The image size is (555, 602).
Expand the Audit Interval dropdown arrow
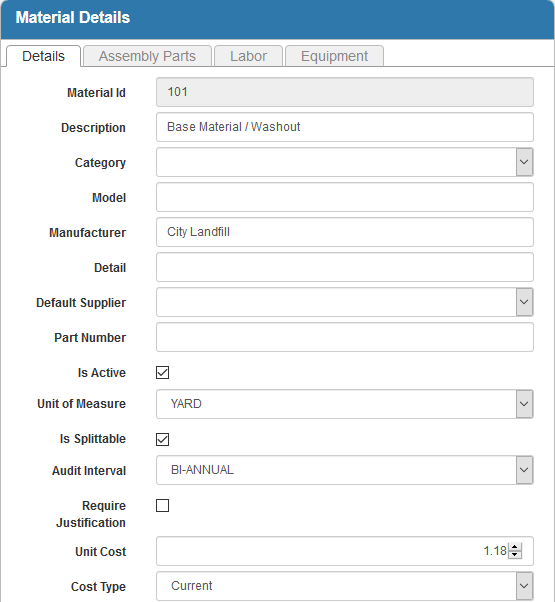pyautogui.click(x=524, y=470)
